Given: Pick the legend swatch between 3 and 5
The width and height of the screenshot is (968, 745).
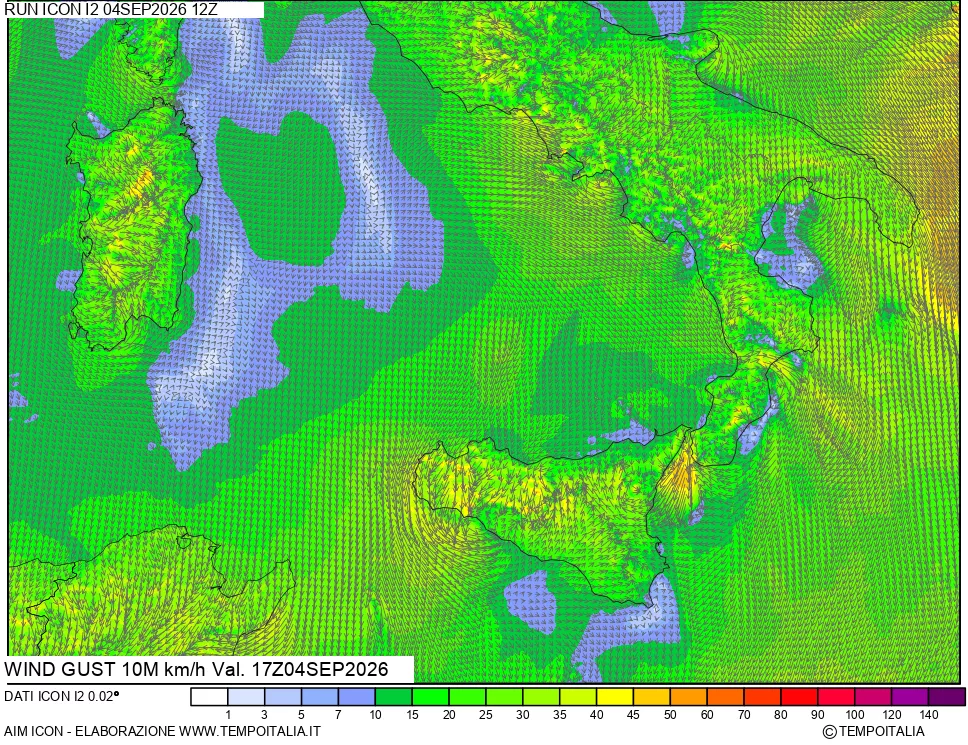Looking at the screenshot, I should [283, 697].
